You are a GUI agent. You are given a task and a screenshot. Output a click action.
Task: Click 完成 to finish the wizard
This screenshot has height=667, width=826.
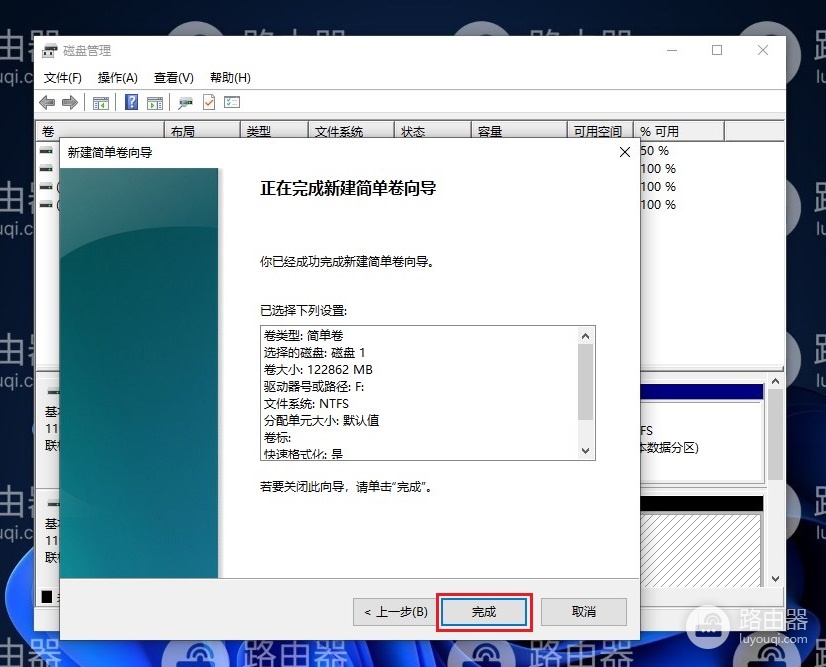[484, 612]
